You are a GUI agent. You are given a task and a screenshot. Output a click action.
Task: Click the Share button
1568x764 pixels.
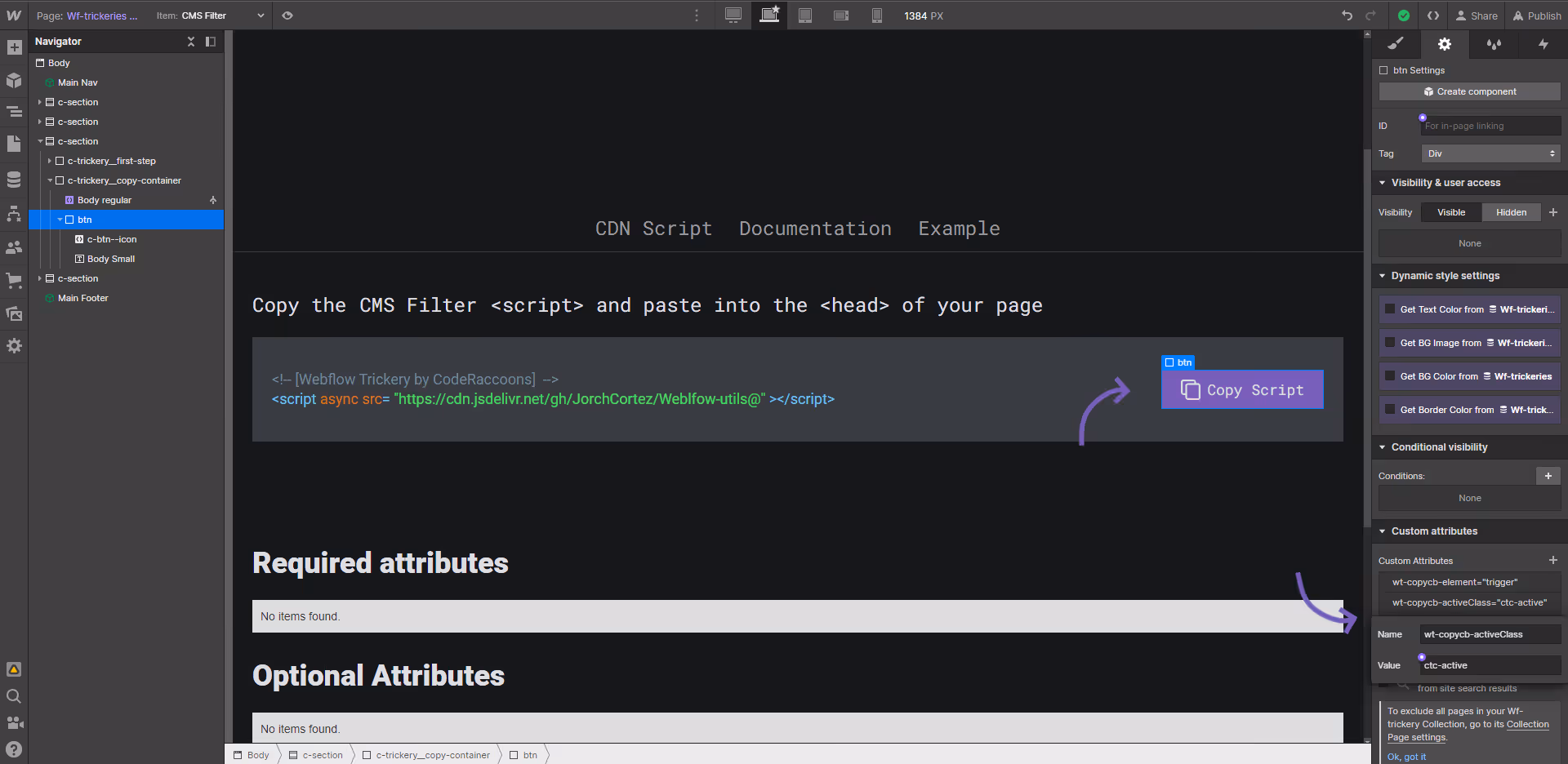coord(1477,16)
